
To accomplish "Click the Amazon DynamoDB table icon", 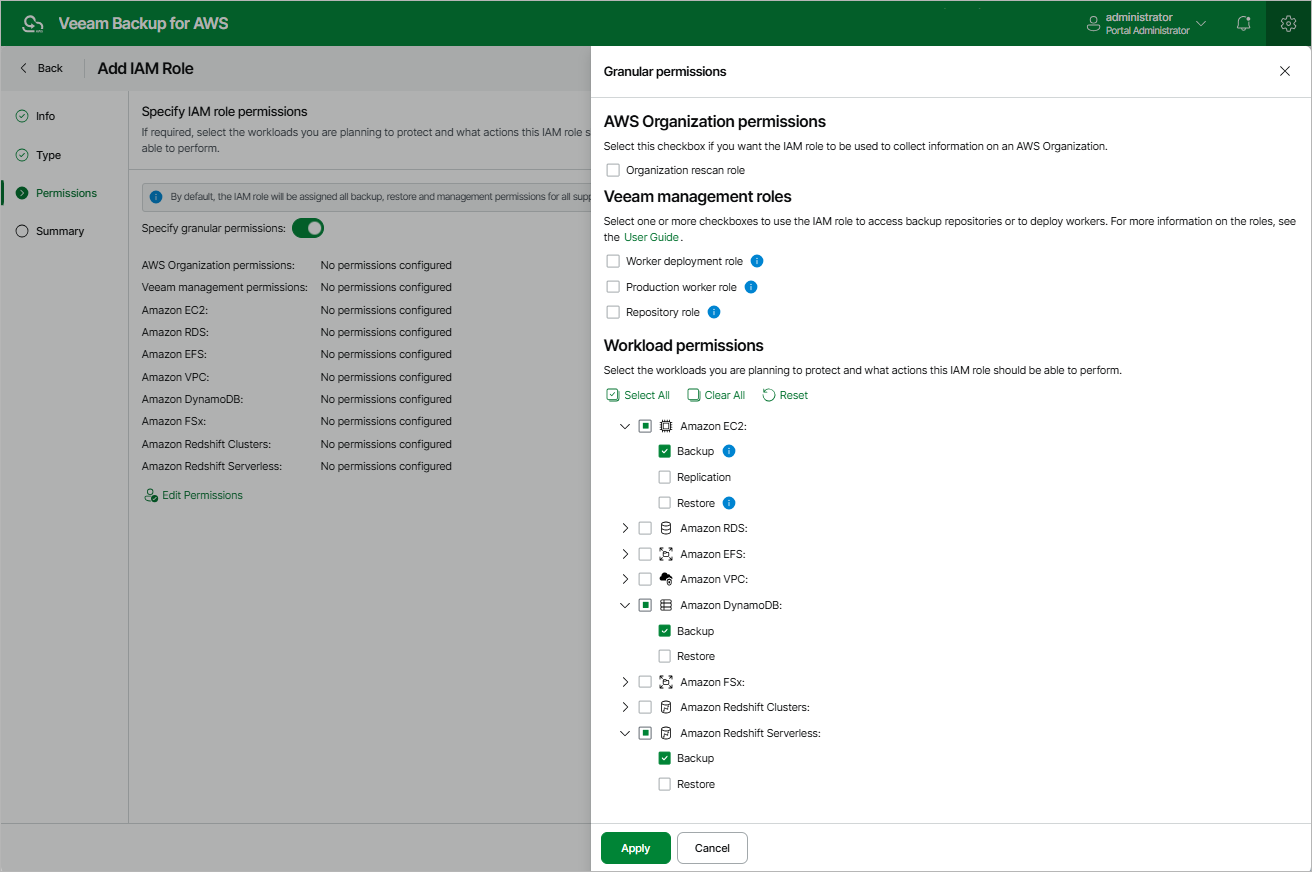I will point(666,605).
